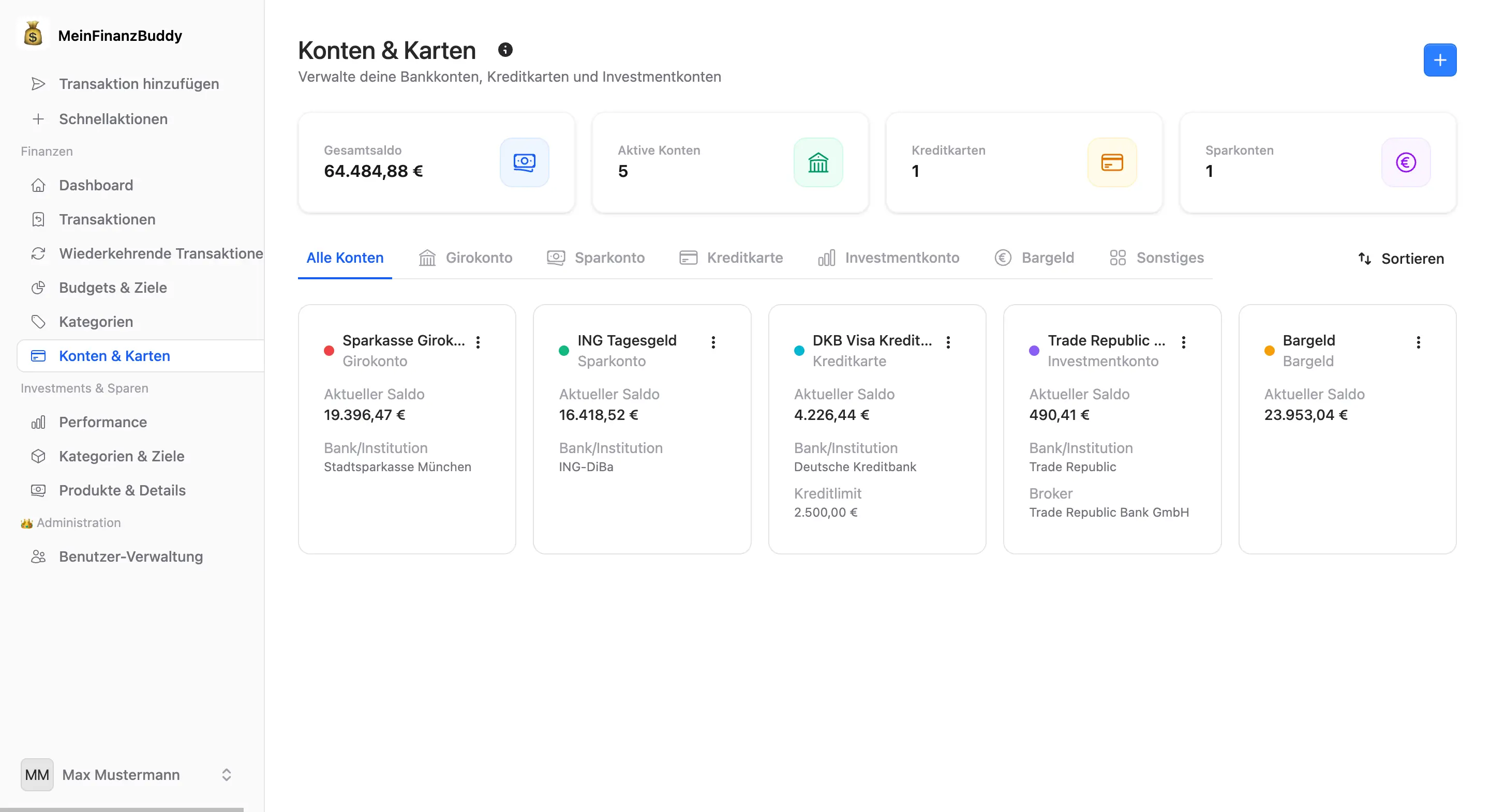Switch to the Girokonto tab
Screen dimensions: 1490x812
coord(466,258)
